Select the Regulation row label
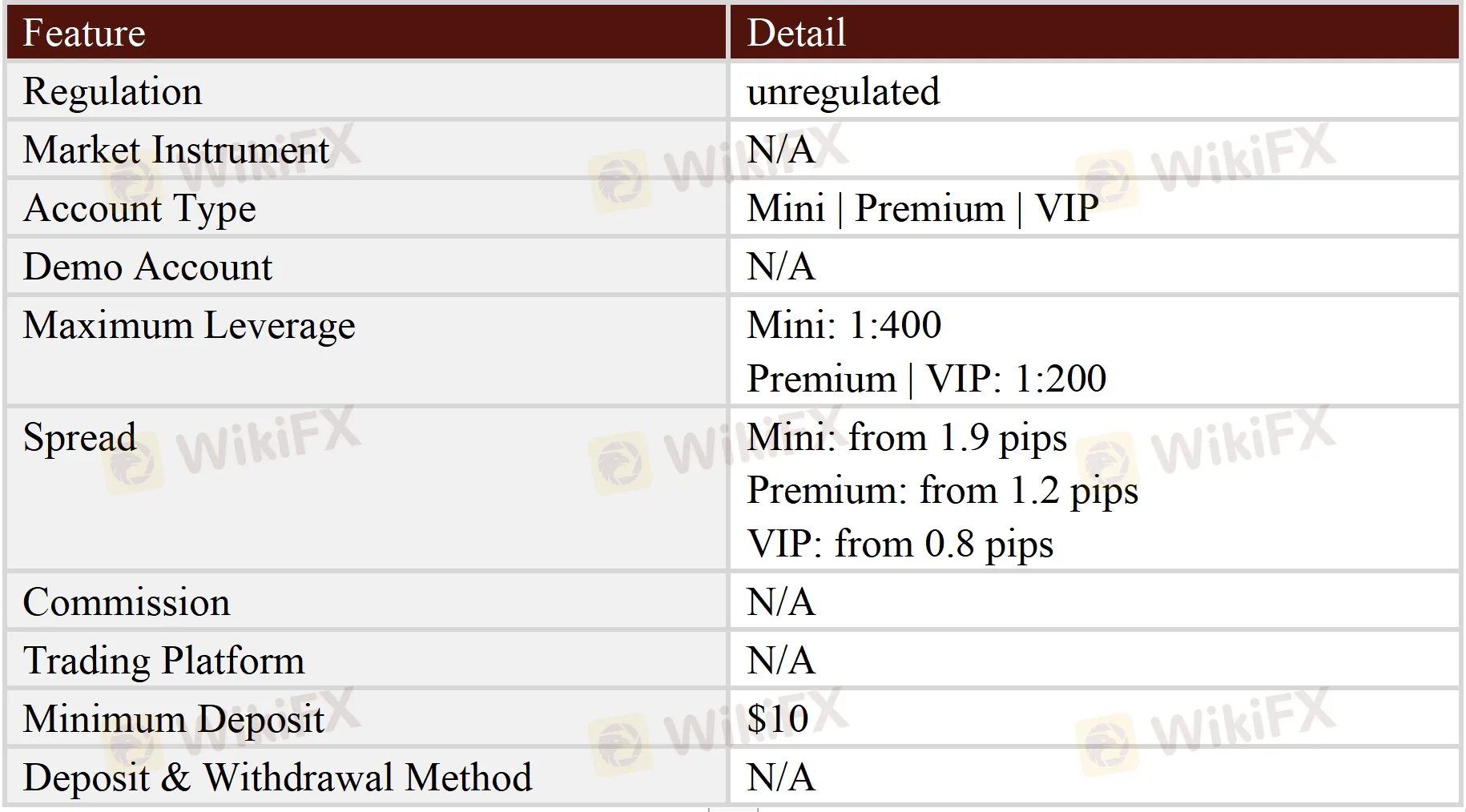 pyautogui.click(x=113, y=91)
